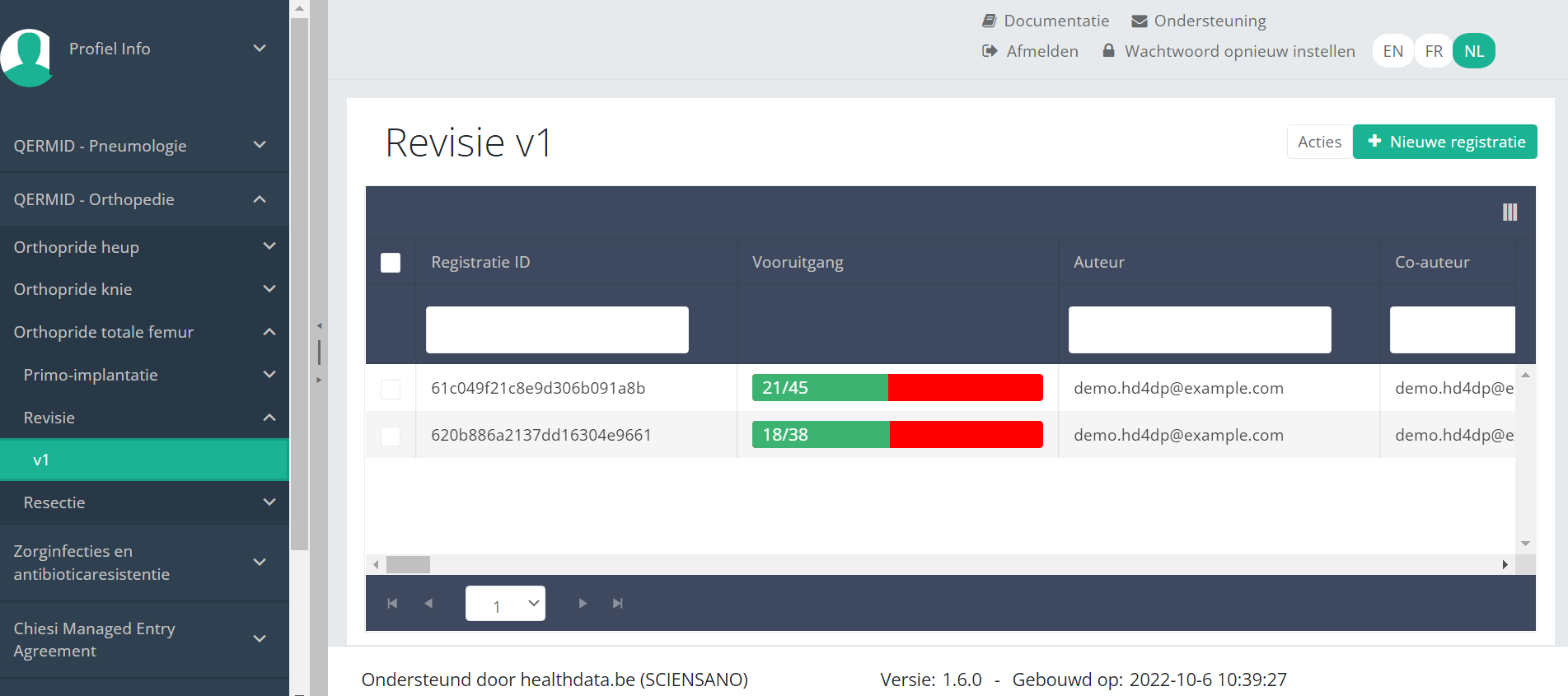This screenshot has height=696, width=1568.
Task: Select the v1 item under Revisie
Action: tap(144, 460)
